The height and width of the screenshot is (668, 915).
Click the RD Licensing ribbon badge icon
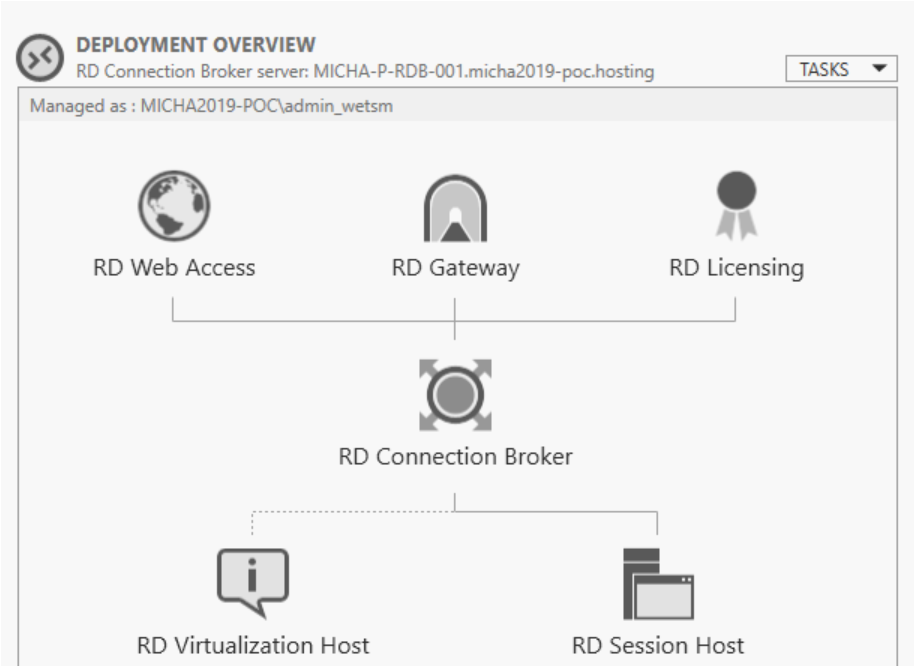pos(736,205)
